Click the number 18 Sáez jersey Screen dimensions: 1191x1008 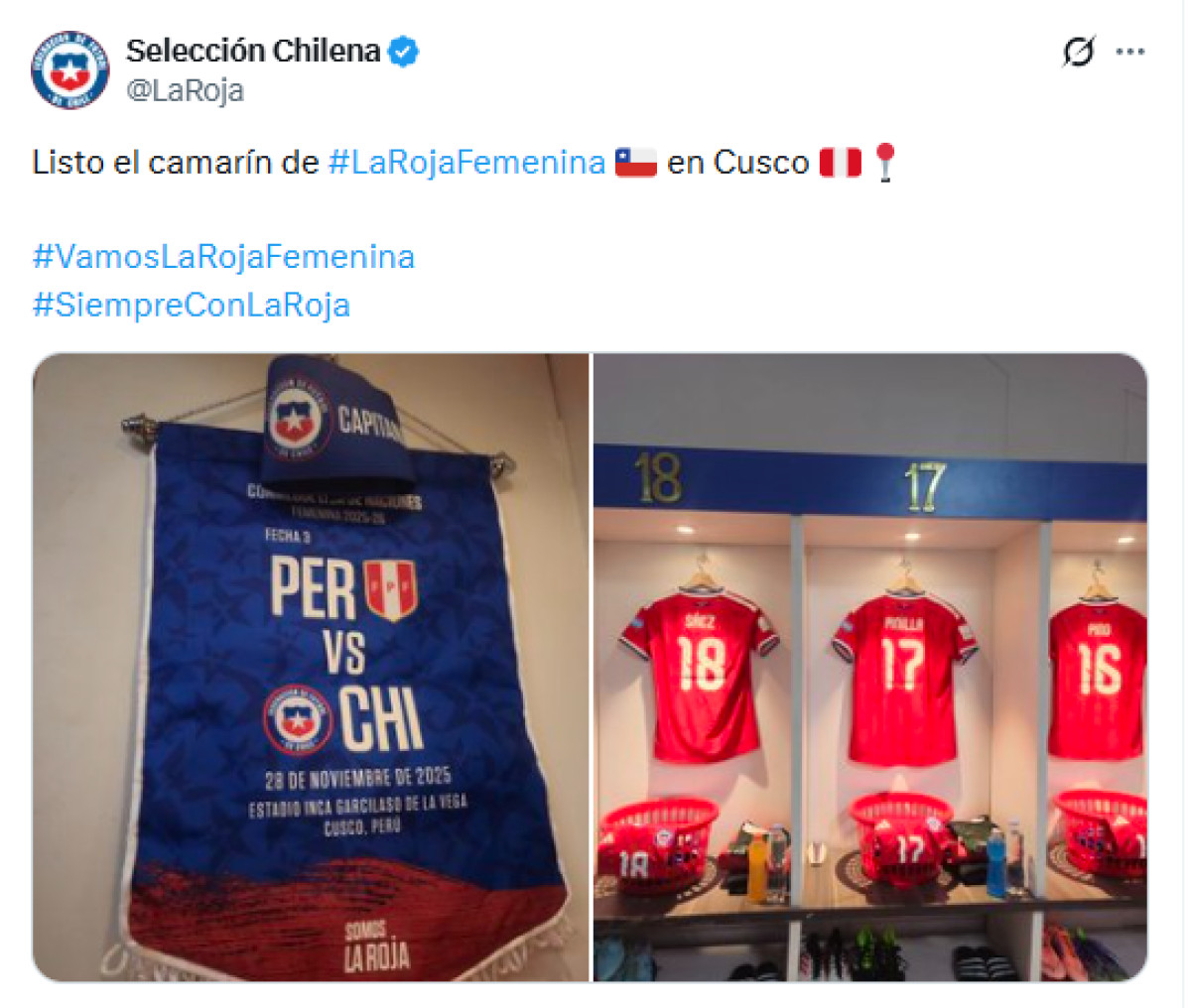(x=698, y=673)
